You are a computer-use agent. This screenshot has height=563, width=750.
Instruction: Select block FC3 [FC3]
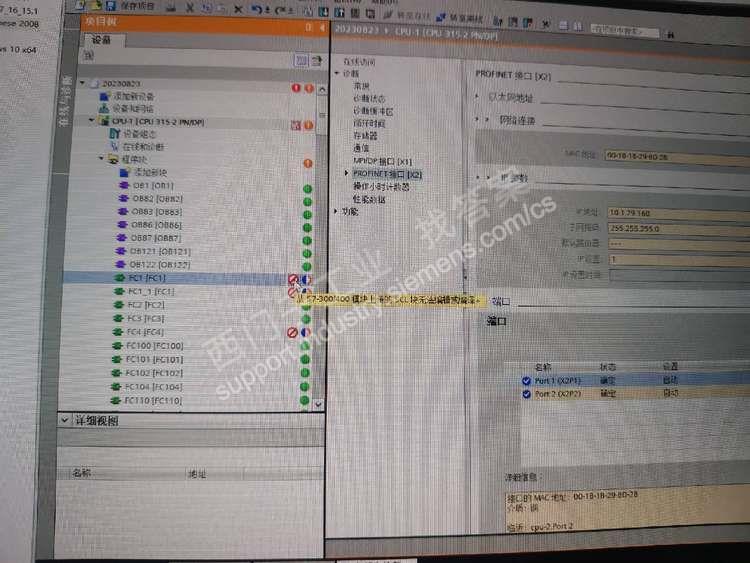pyautogui.click(x=138, y=318)
